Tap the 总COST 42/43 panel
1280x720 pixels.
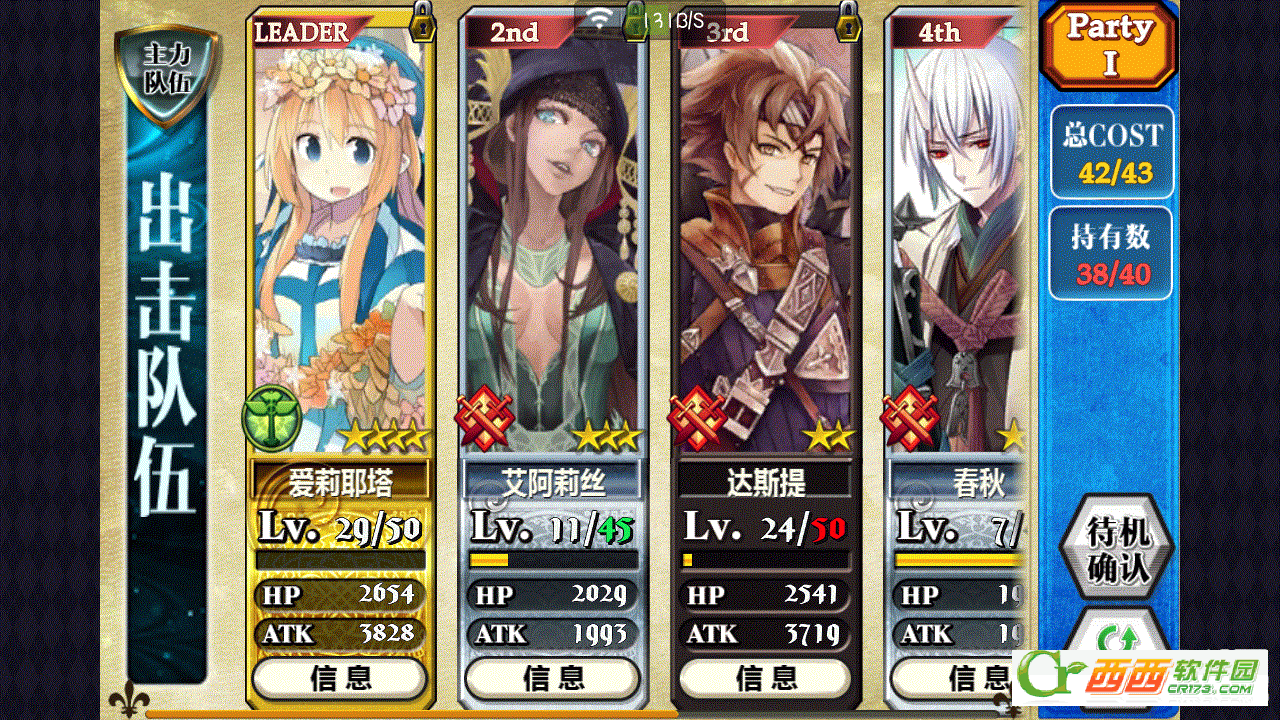[1112, 152]
